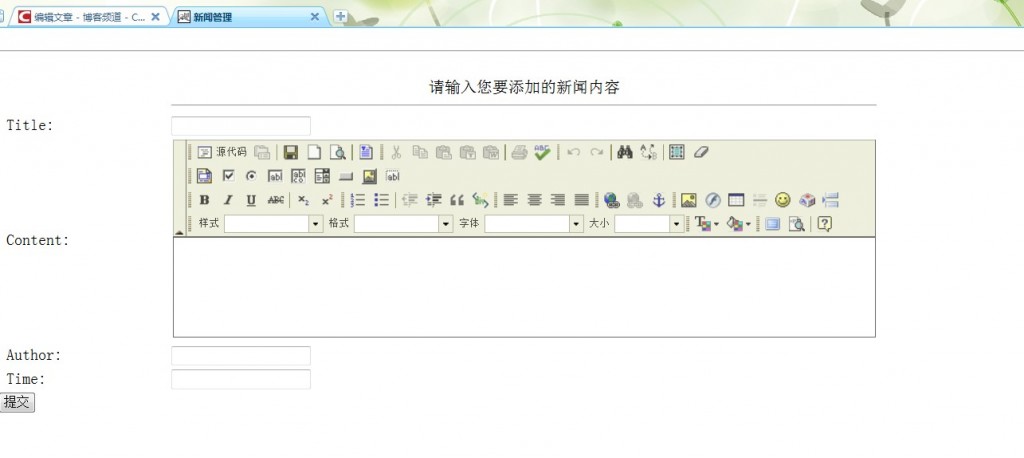
Task: Insert a text field form icon
Action: (276, 176)
